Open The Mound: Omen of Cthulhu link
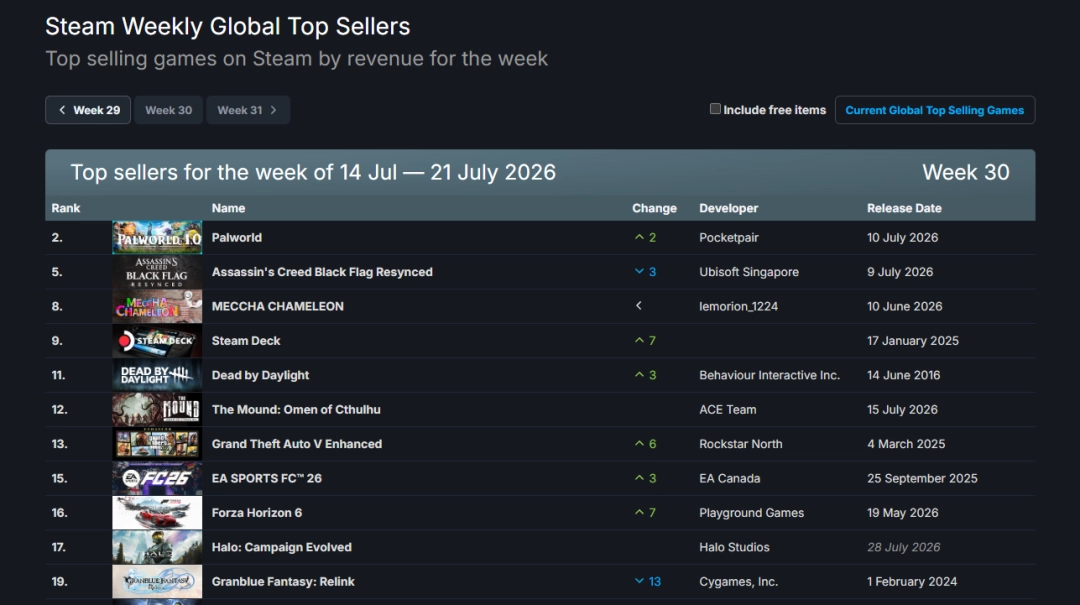The width and height of the screenshot is (1080, 605). tap(296, 409)
